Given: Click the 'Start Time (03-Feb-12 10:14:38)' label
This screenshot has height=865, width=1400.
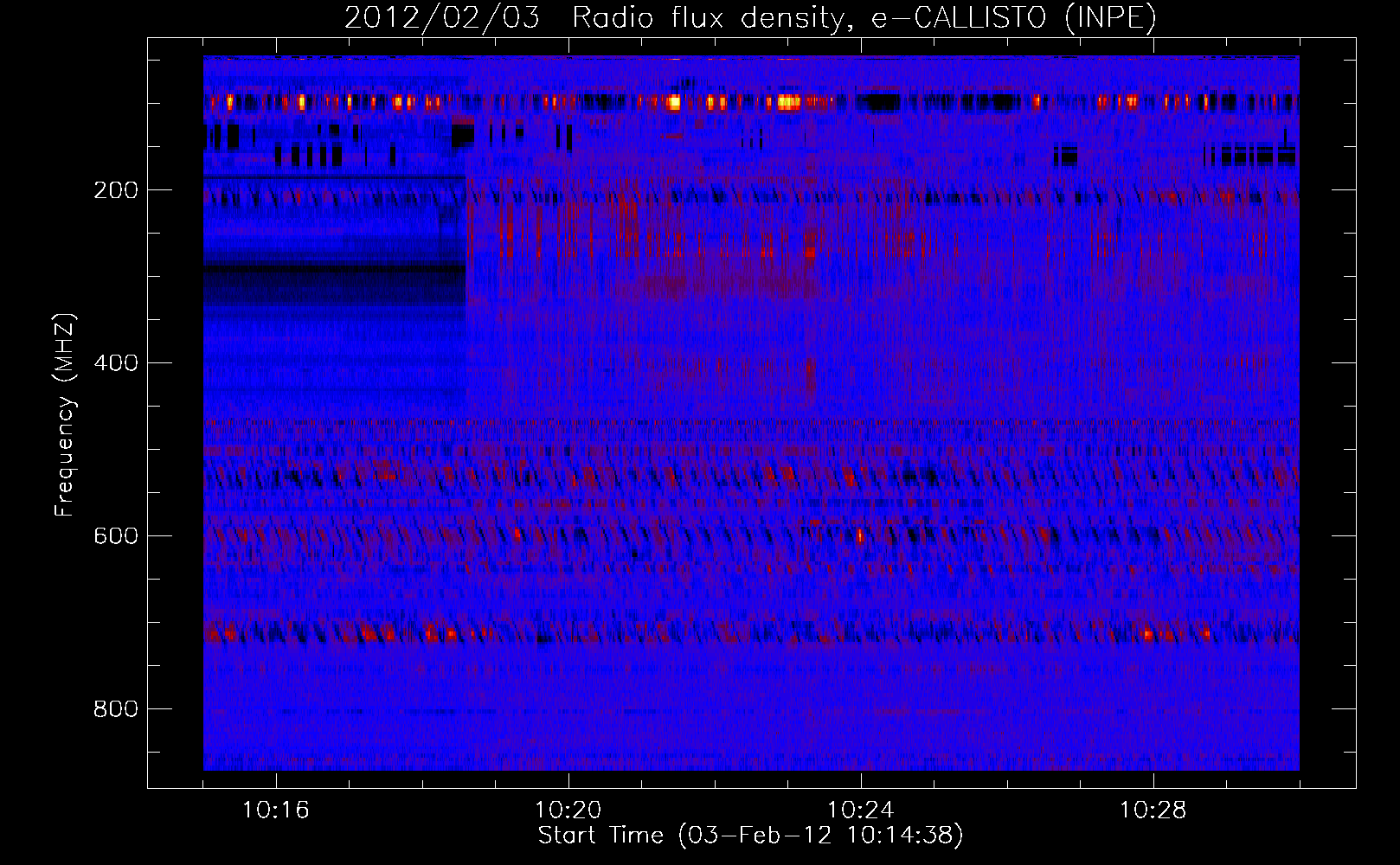Looking at the screenshot, I should (x=750, y=836).
